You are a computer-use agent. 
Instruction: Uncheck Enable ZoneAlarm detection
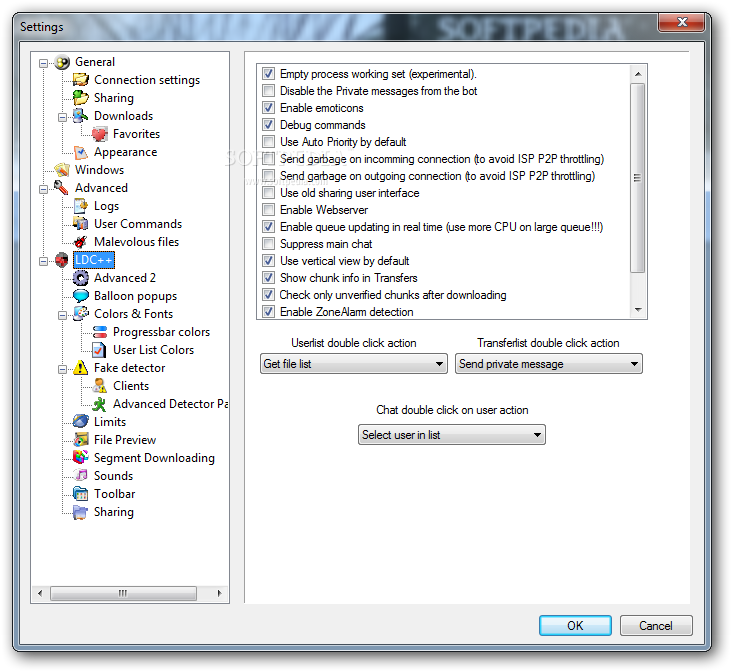[268, 311]
